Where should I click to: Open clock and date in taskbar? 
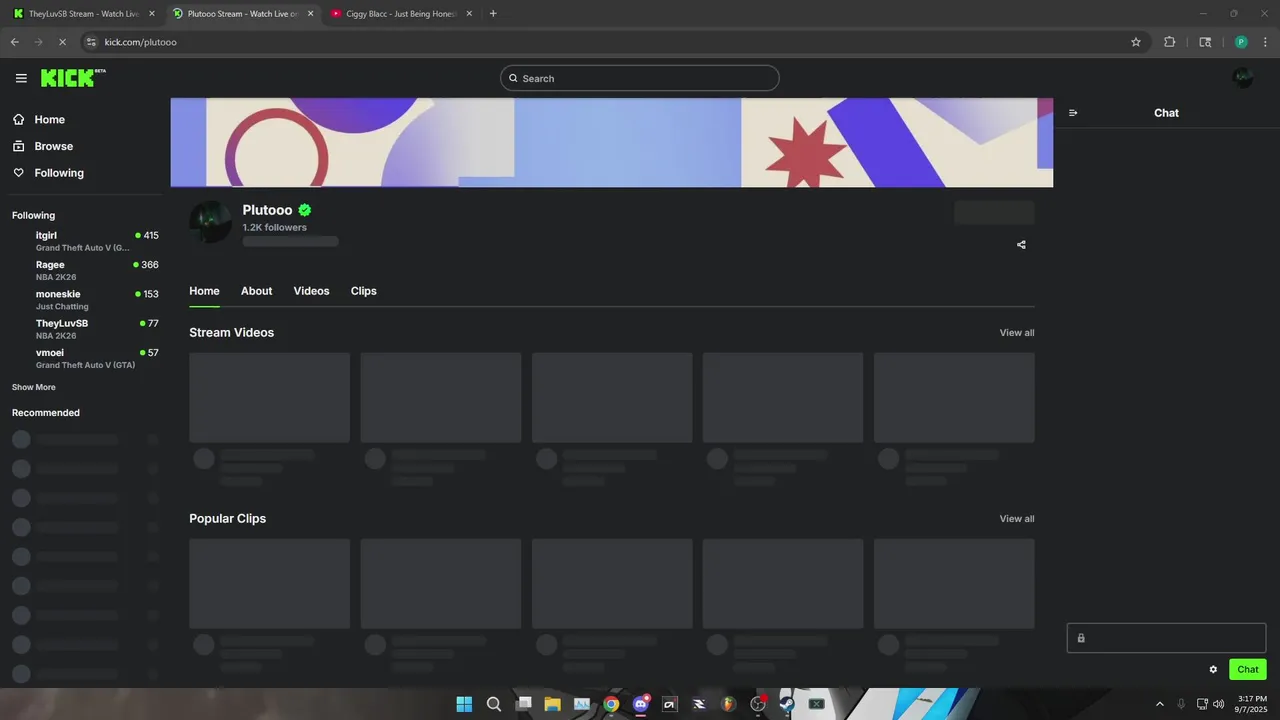coord(1252,704)
